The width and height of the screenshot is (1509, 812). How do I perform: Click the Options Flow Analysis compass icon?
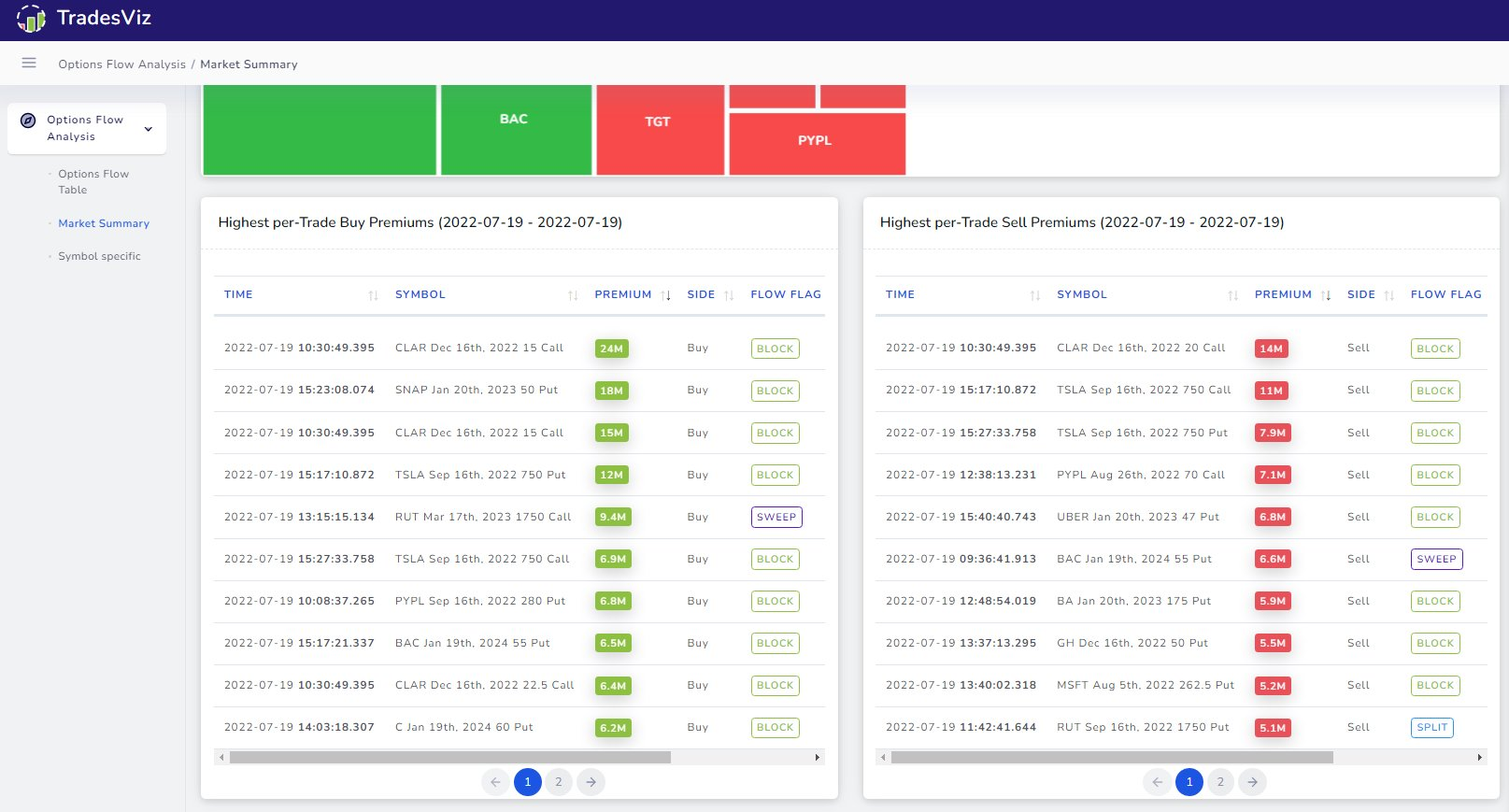28,121
